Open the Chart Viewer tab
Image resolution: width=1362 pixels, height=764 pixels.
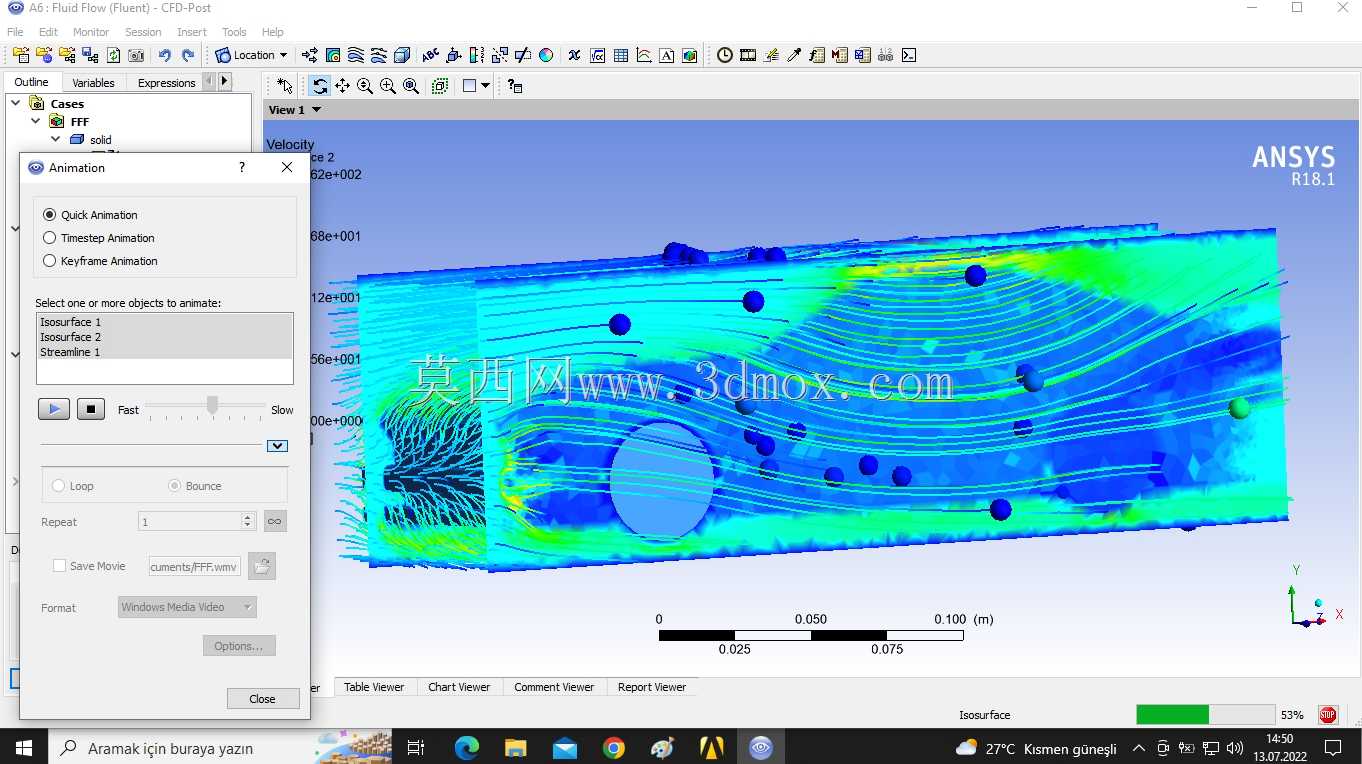pyautogui.click(x=459, y=687)
